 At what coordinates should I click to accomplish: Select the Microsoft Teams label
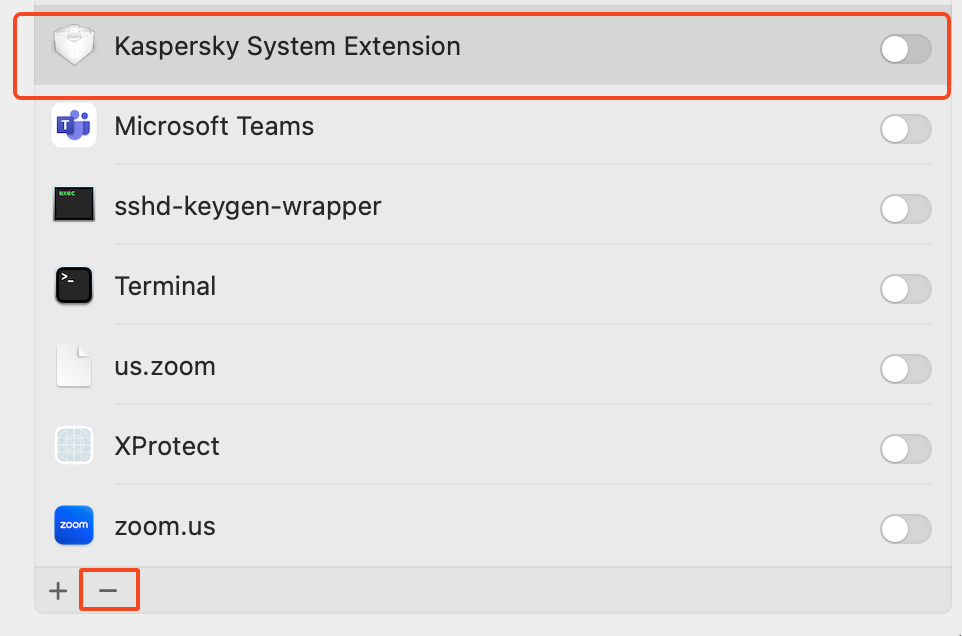[x=214, y=126]
